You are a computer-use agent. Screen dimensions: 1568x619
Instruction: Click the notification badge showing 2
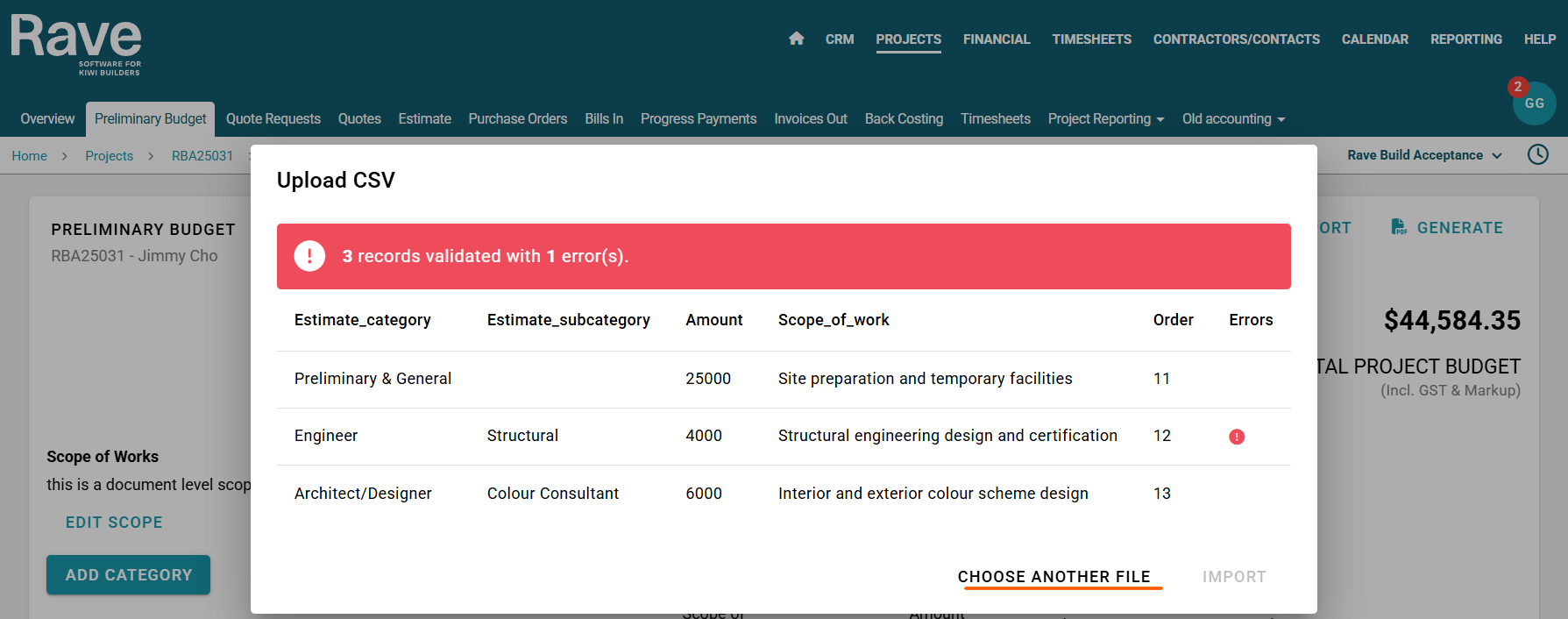pyautogui.click(x=1517, y=87)
